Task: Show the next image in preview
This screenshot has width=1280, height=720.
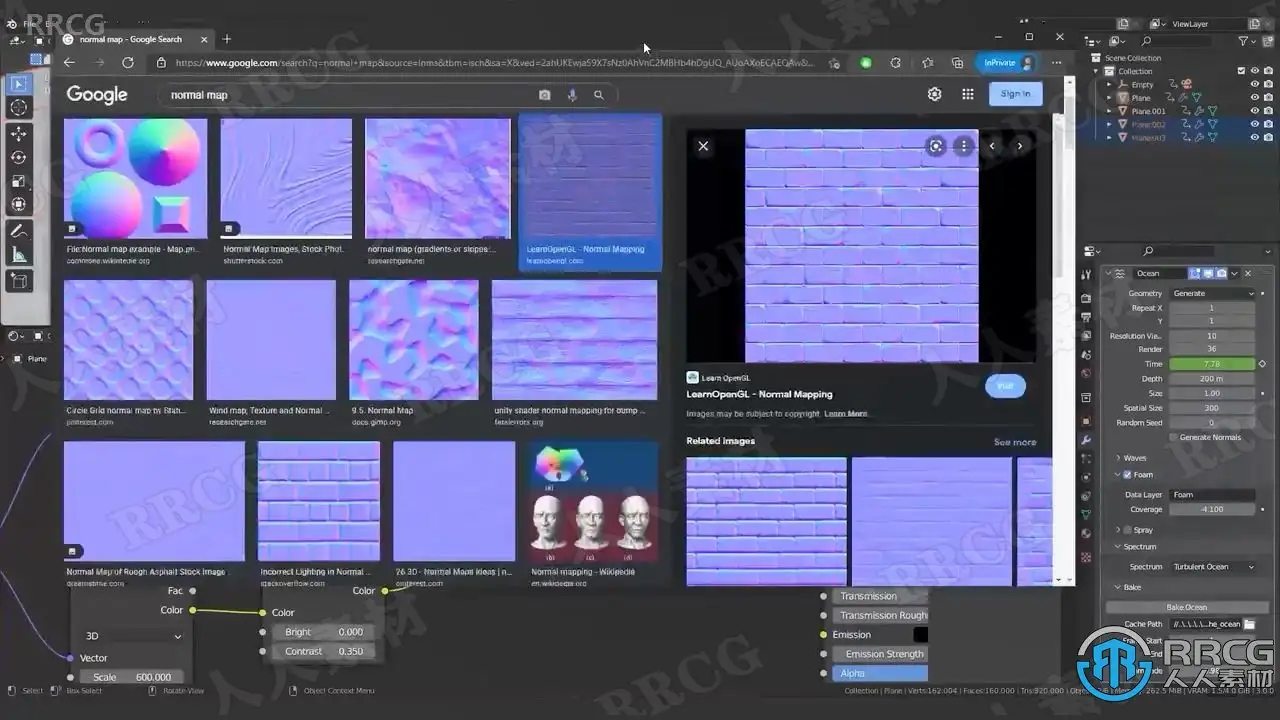Action: tap(1019, 146)
